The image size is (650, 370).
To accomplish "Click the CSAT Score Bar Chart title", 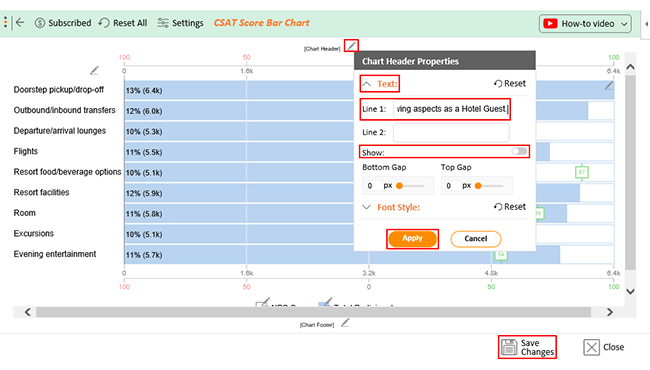I will (262, 23).
